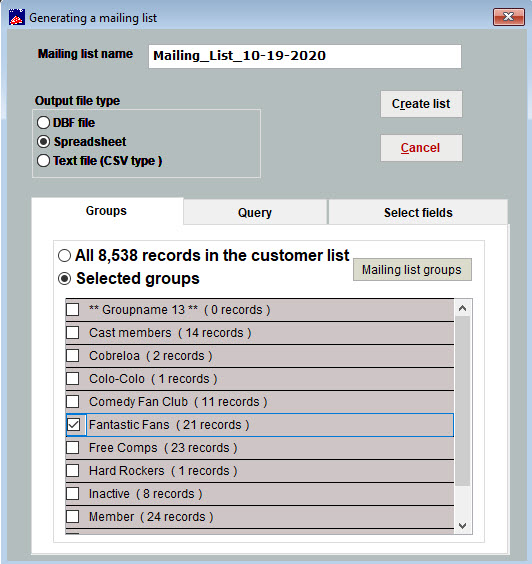Click scroll down arrow of groups list

click(x=463, y=526)
